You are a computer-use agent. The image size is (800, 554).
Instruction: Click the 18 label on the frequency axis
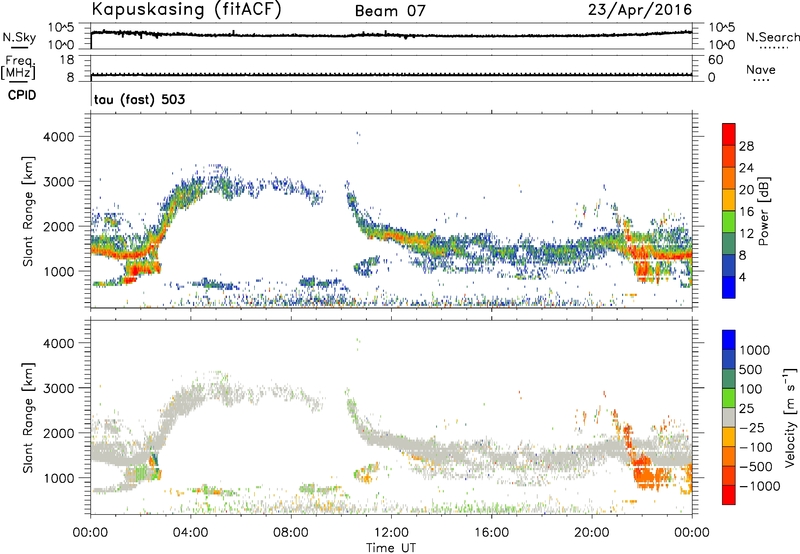(67, 60)
